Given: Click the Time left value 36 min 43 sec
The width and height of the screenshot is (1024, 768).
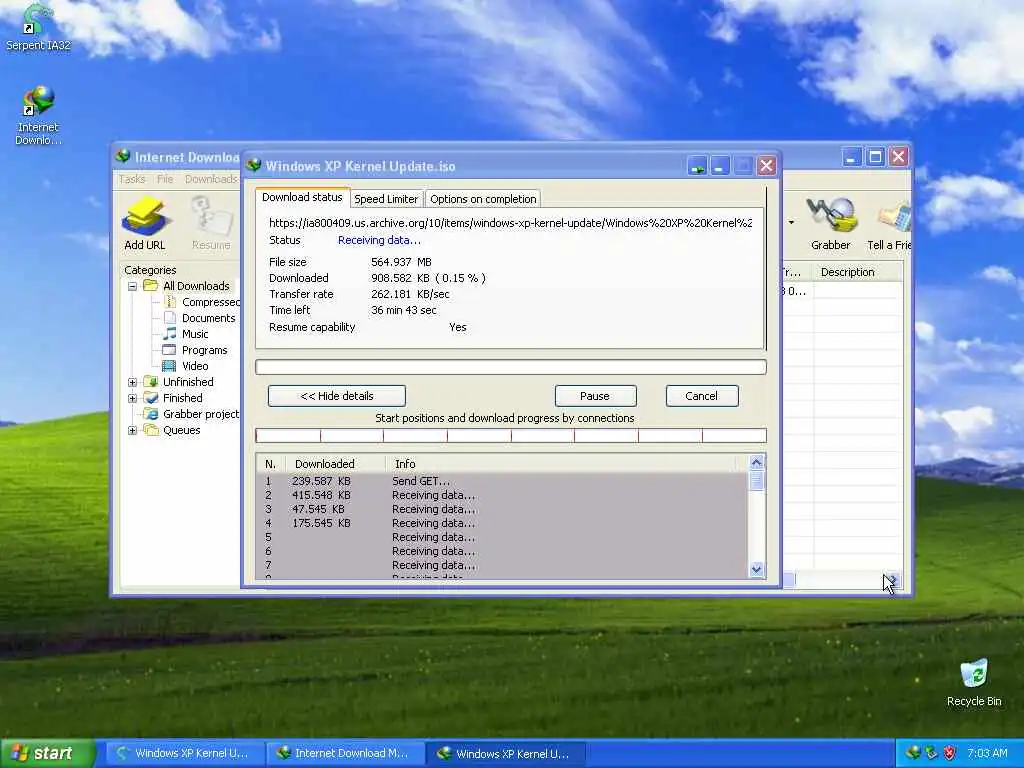Looking at the screenshot, I should pyautogui.click(x=404, y=310).
